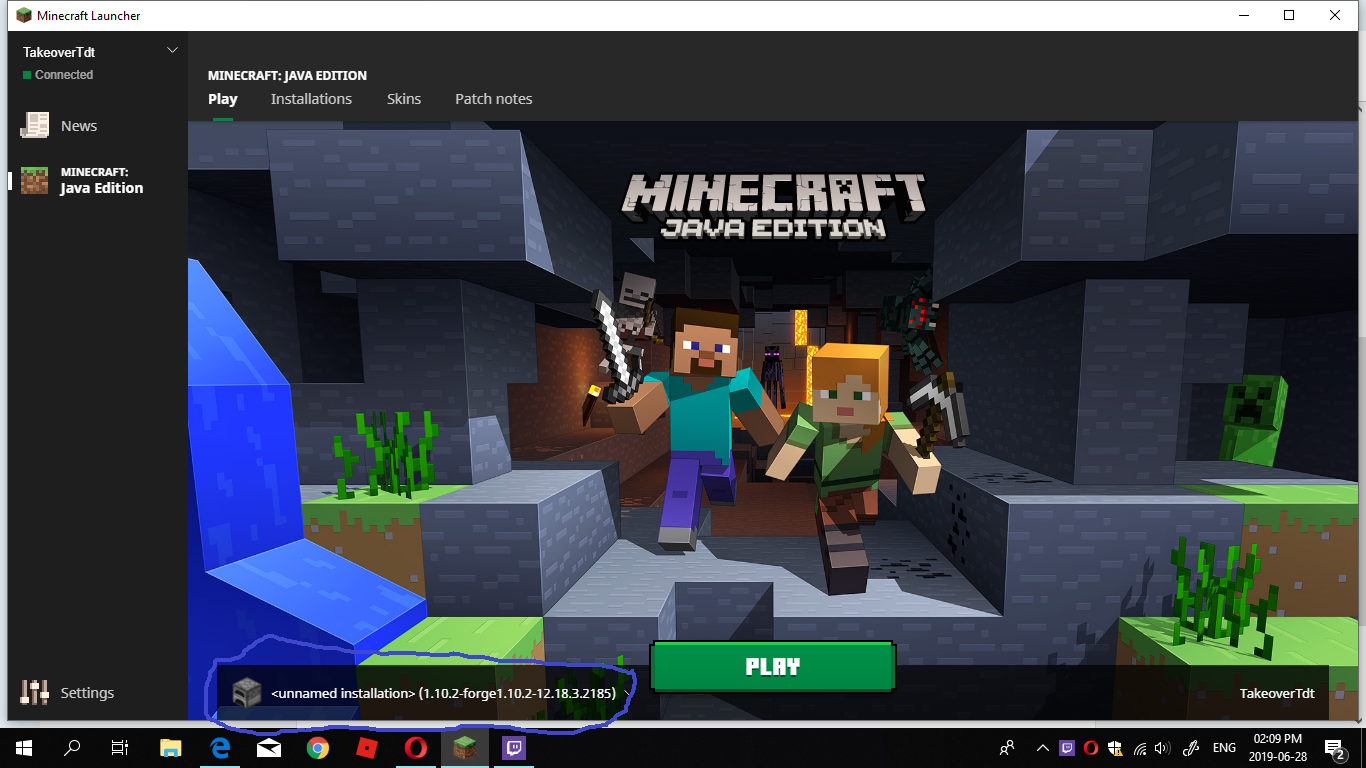
Task: Open the Skins tab
Action: (404, 99)
